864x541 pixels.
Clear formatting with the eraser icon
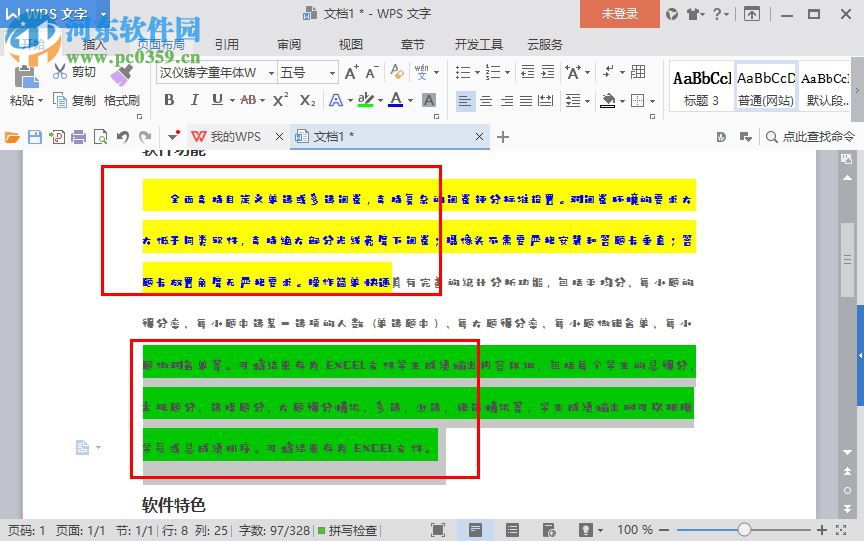point(397,72)
